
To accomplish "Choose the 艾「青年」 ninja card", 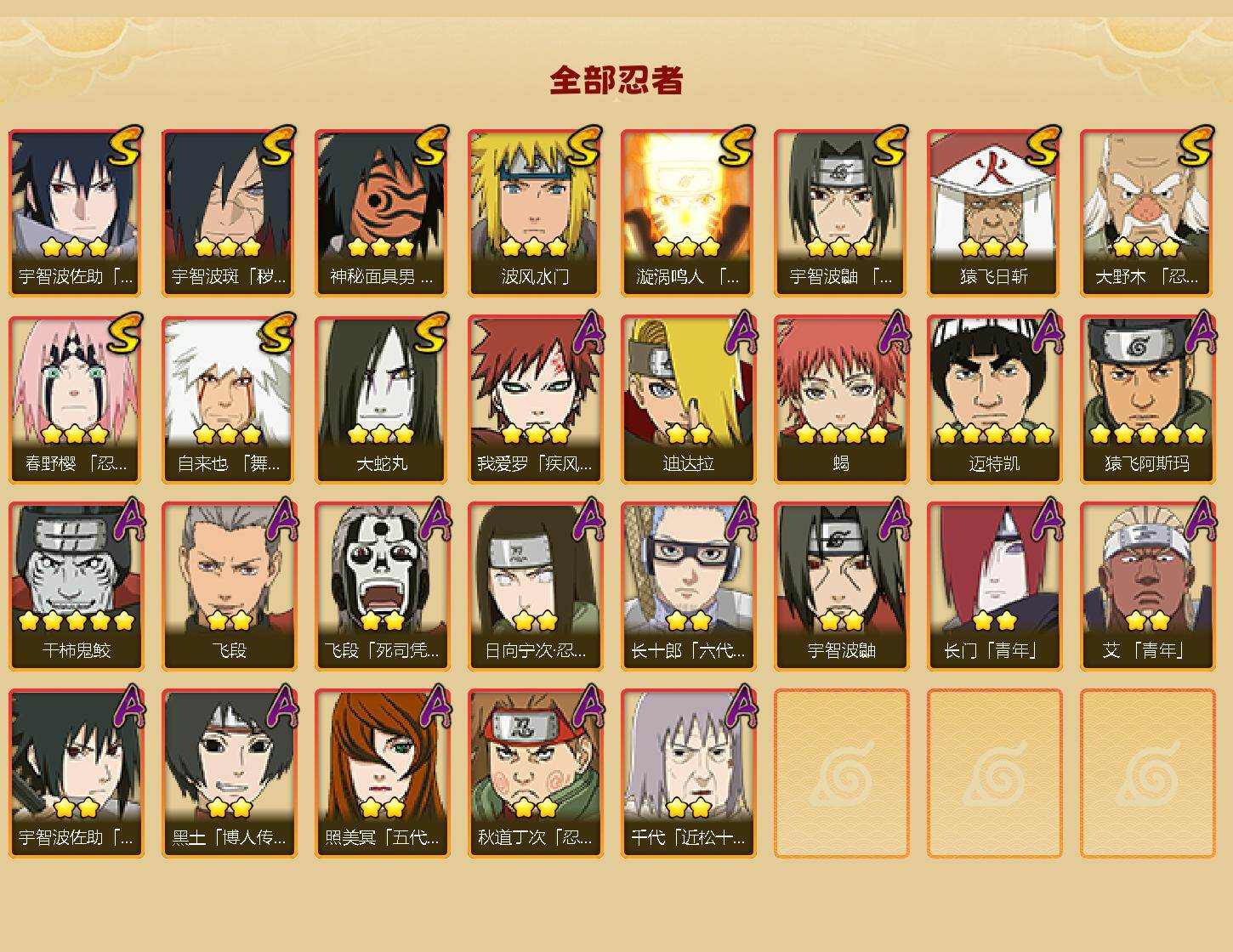I will click(x=1147, y=586).
